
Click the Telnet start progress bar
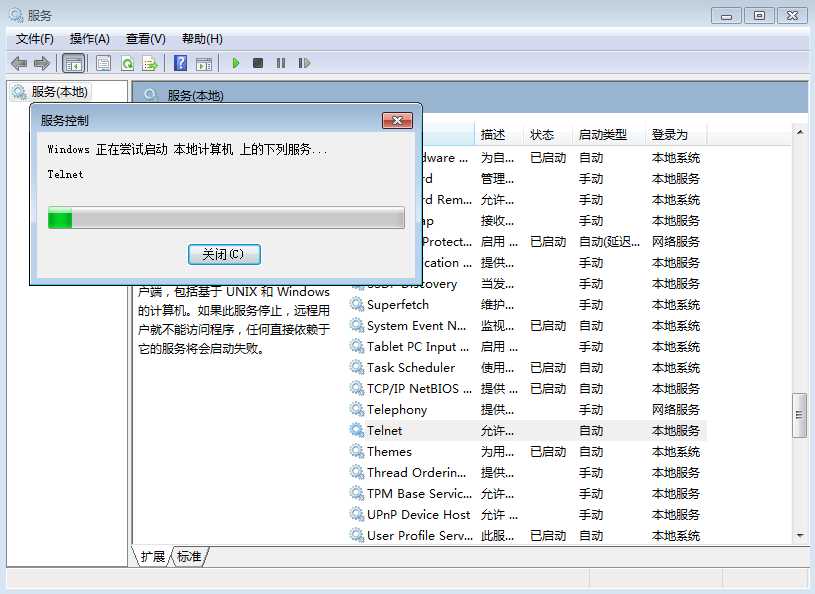[226, 218]
